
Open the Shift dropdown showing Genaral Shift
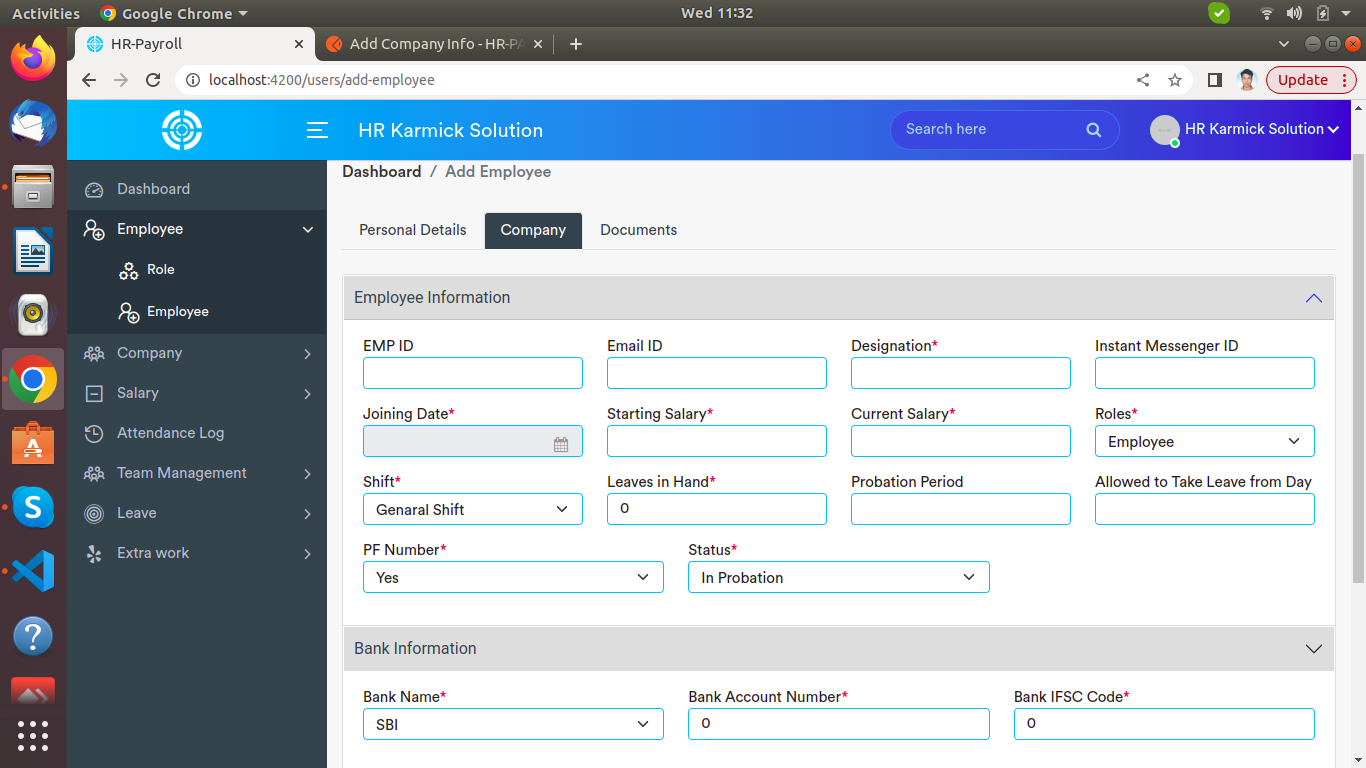point(472,510)
